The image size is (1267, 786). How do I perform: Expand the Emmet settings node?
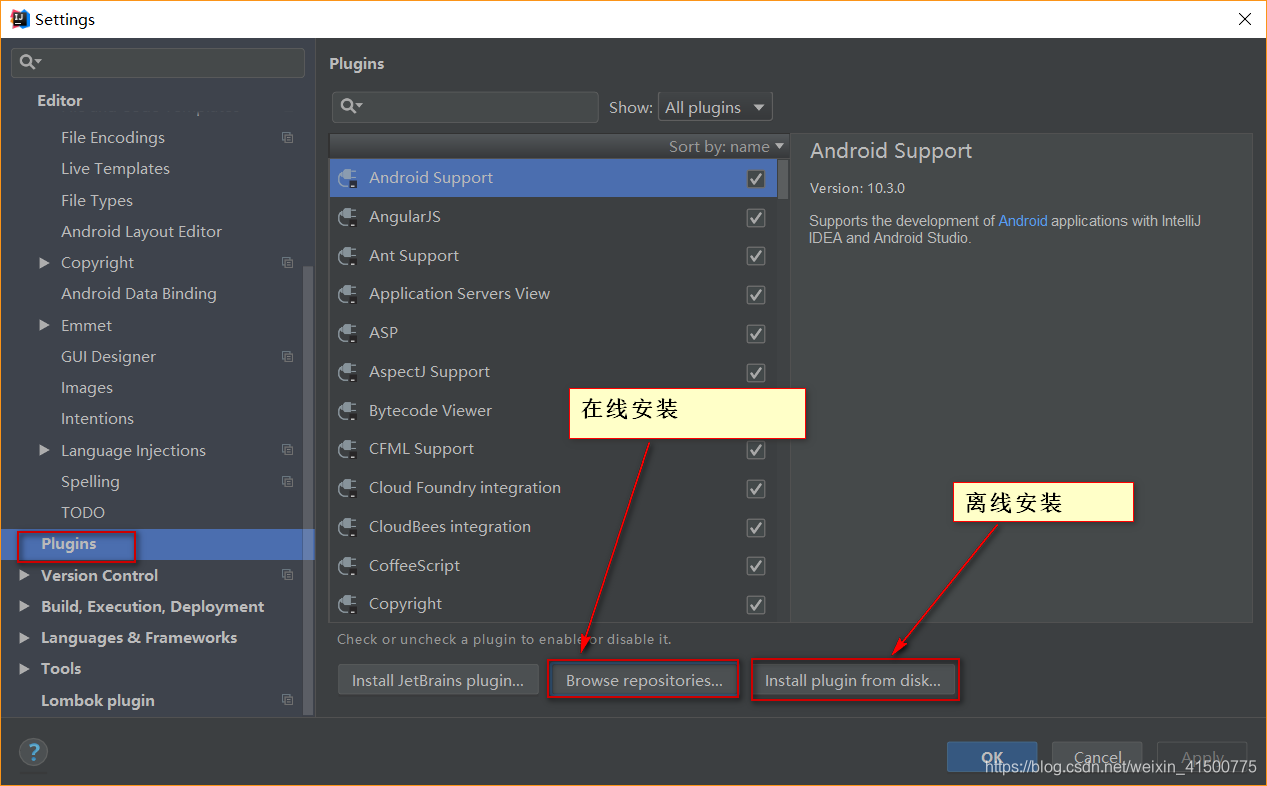[44, 325]
